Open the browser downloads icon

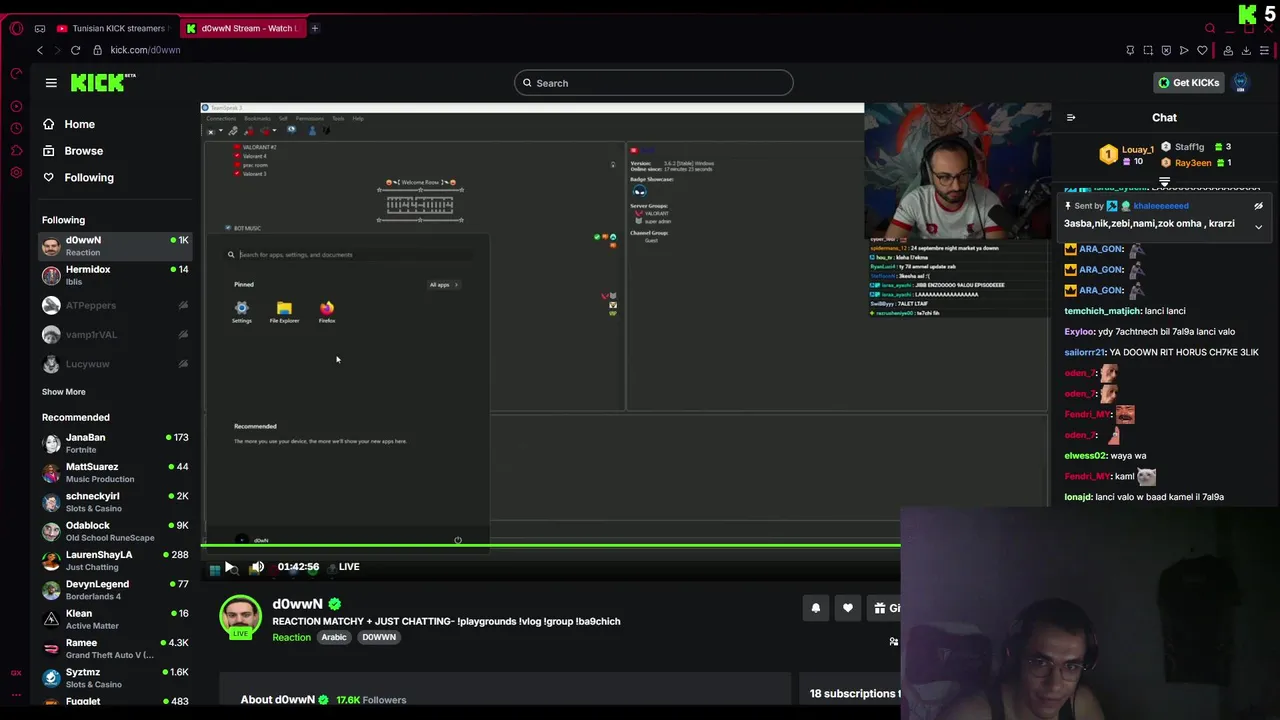click(1246, 50)
